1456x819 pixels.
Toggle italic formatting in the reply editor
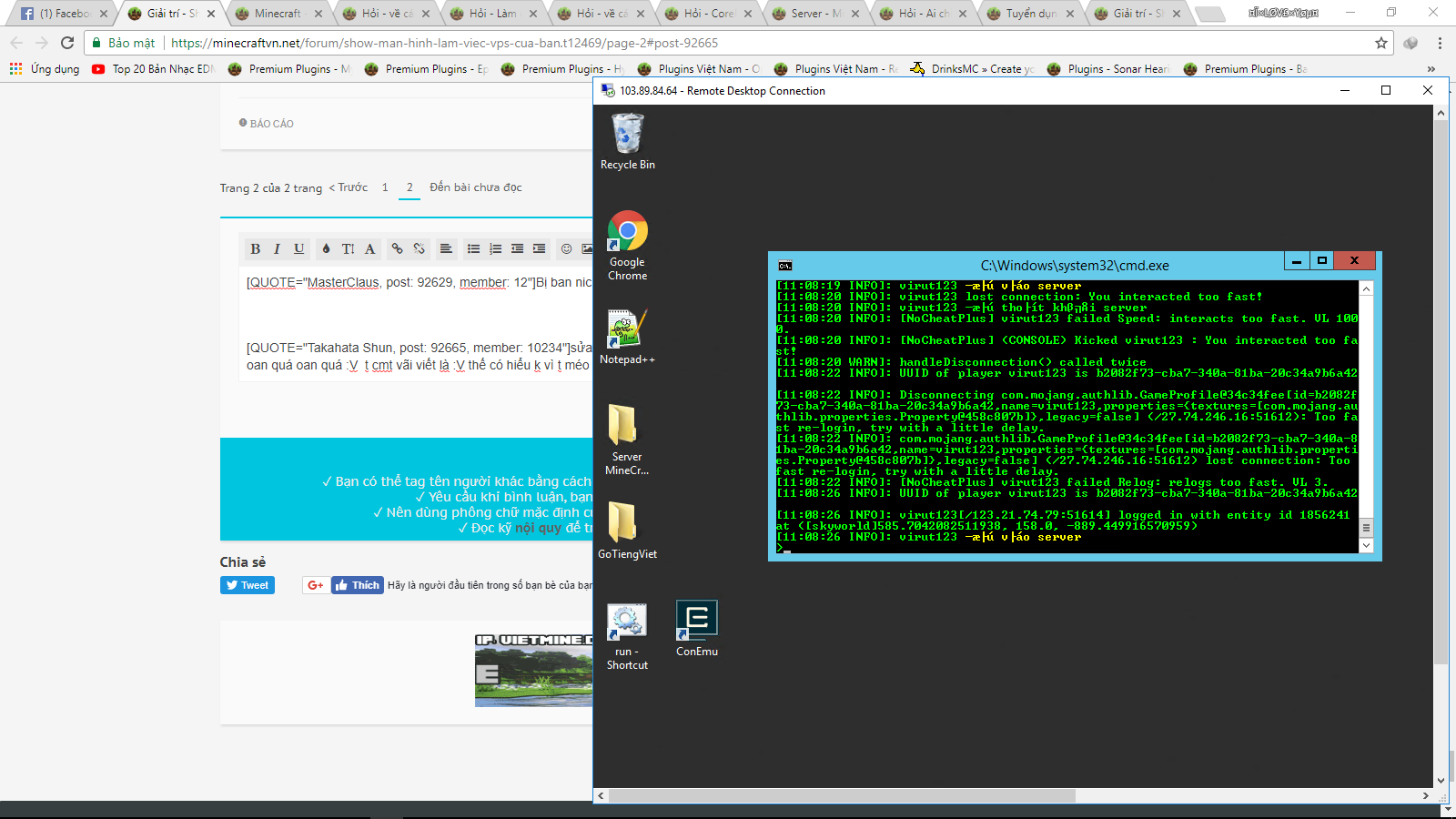click(x=277, y=248)
